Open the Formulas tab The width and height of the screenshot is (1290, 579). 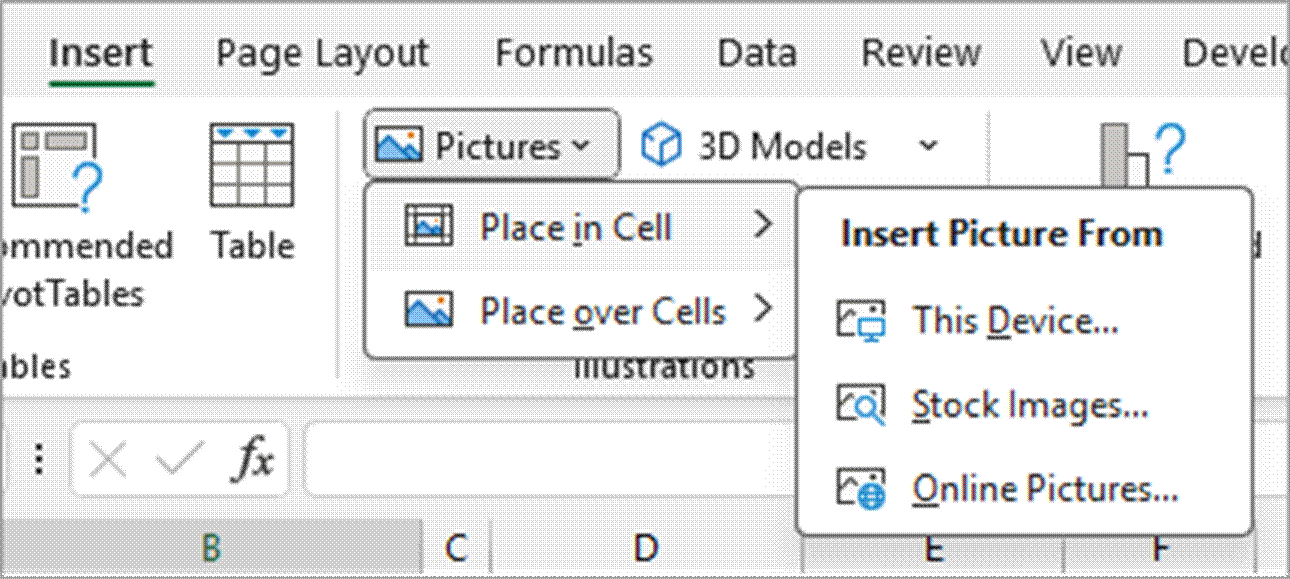pos(574,53)
